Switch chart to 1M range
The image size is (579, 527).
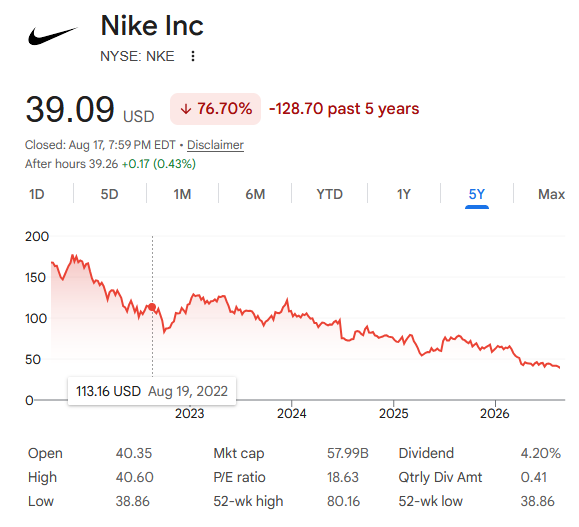click(182, 194)
